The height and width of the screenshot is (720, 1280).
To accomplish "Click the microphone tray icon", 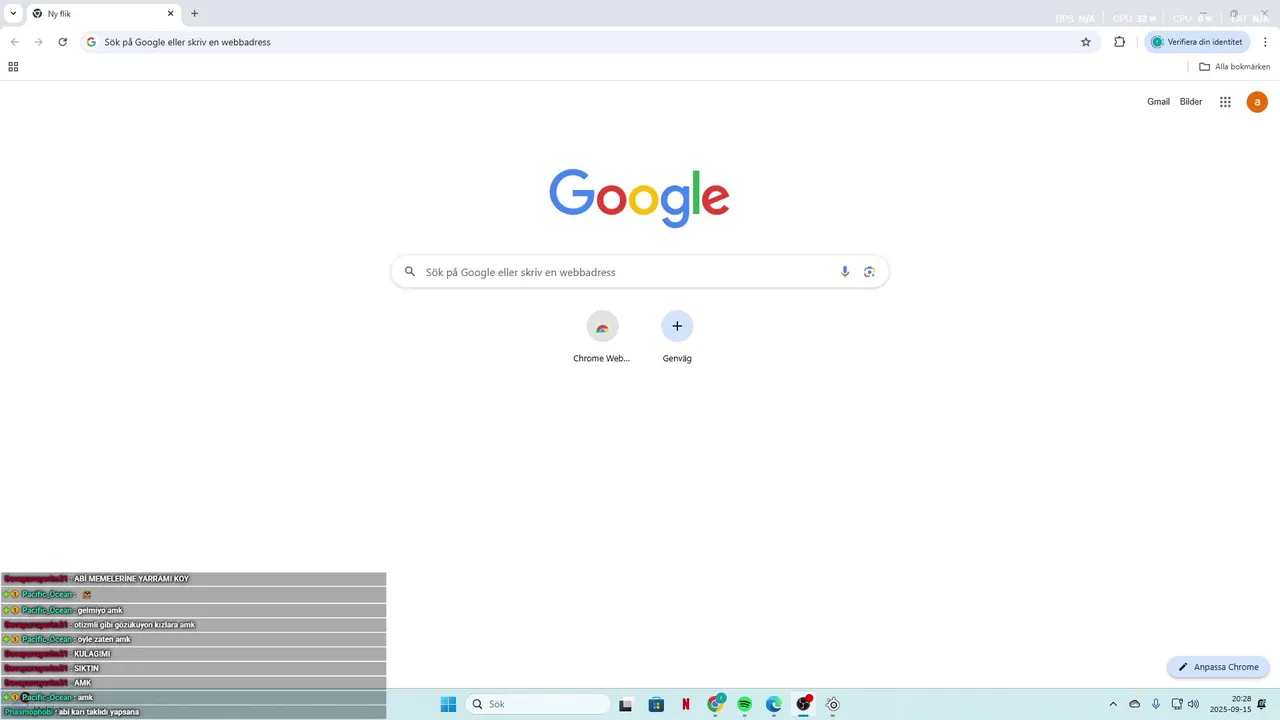I will (1156, 704).
